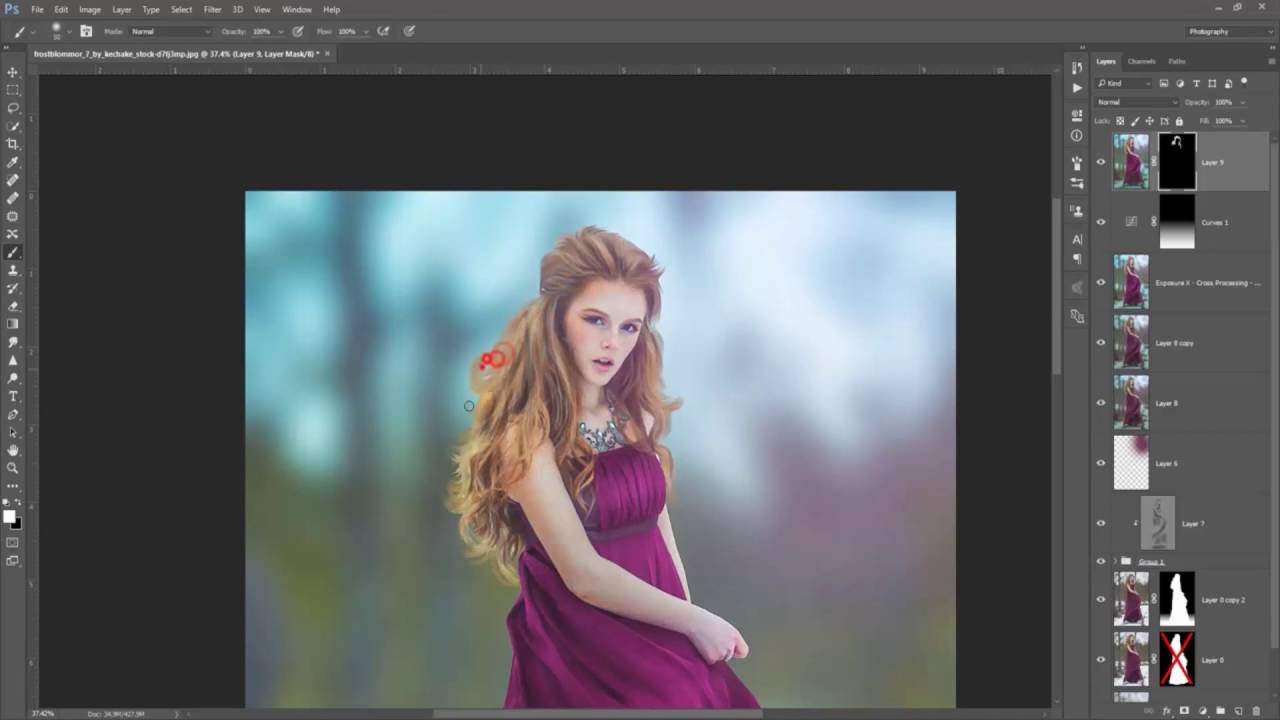Choose the Hand tool
Viewport: 1280px width, 720px height.
tap(13, 451)
